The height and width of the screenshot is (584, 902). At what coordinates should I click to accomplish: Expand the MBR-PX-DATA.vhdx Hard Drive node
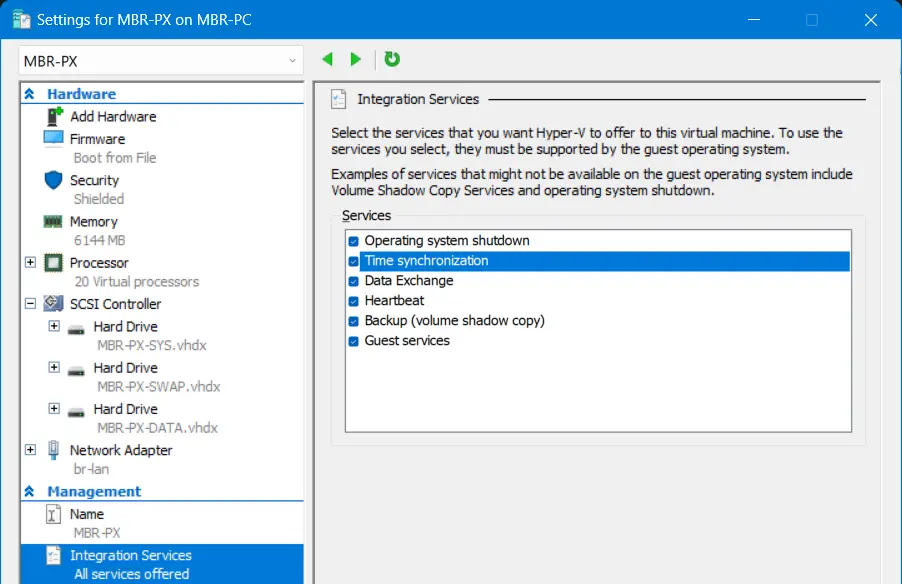[x=54, y=409]
